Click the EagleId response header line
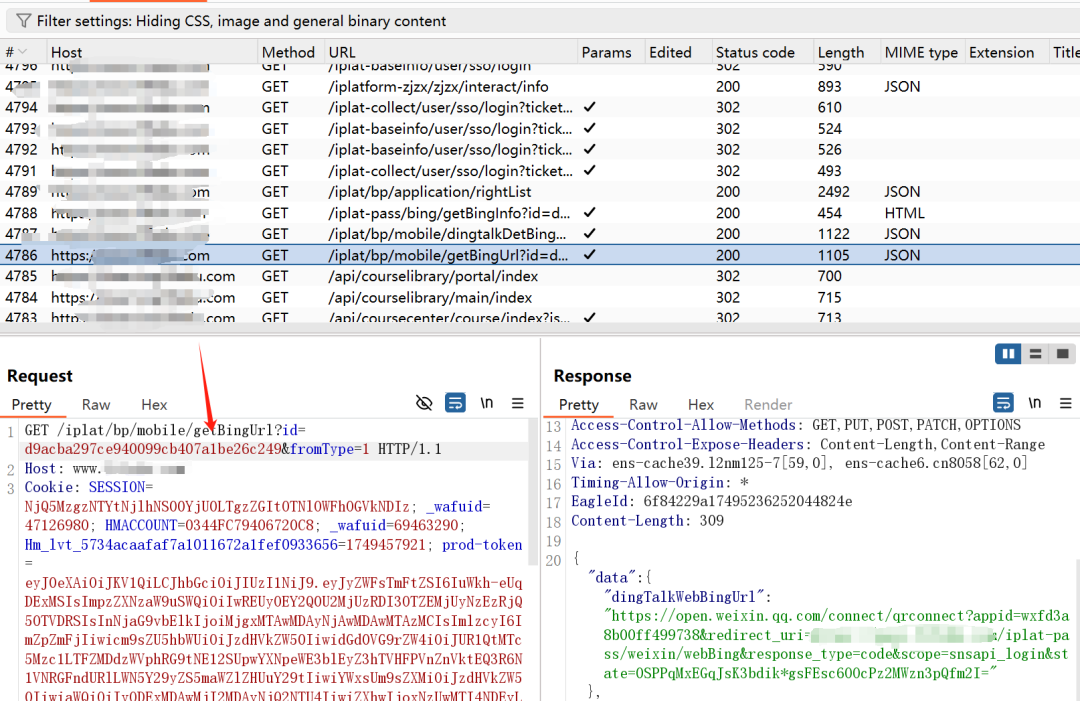 click(x=712, y=501)
